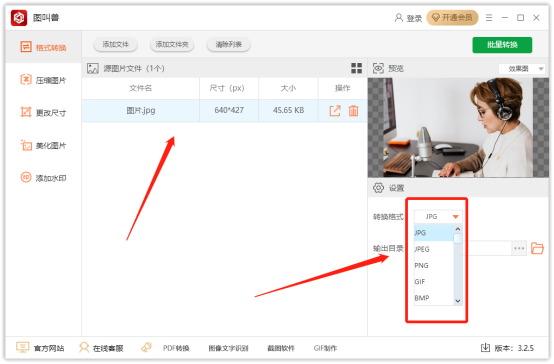554x364 pixels.
Task: Click the format list scroll up arrow
Action: pyautogui.click(x=458, y=229)
